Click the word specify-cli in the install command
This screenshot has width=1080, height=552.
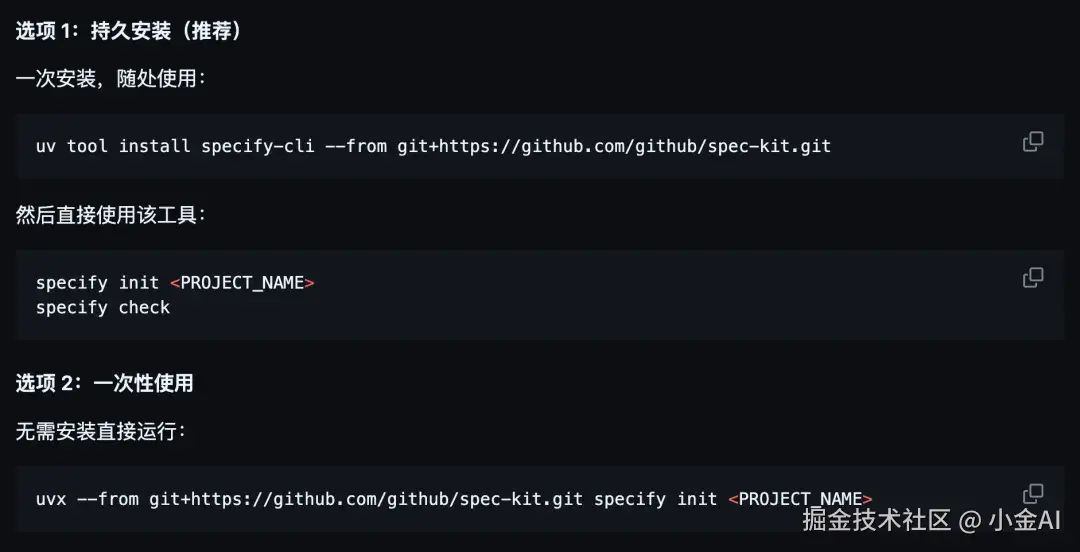tap(258, 146)
